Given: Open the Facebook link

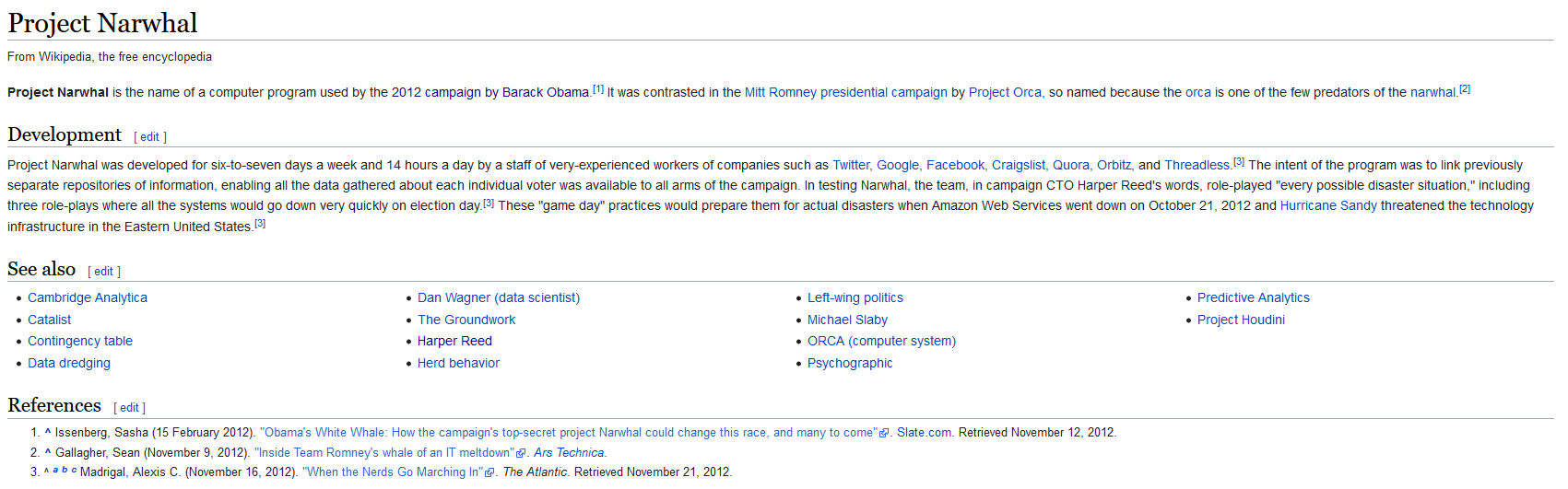Looking at the screenshot, I should coord(955,165).
